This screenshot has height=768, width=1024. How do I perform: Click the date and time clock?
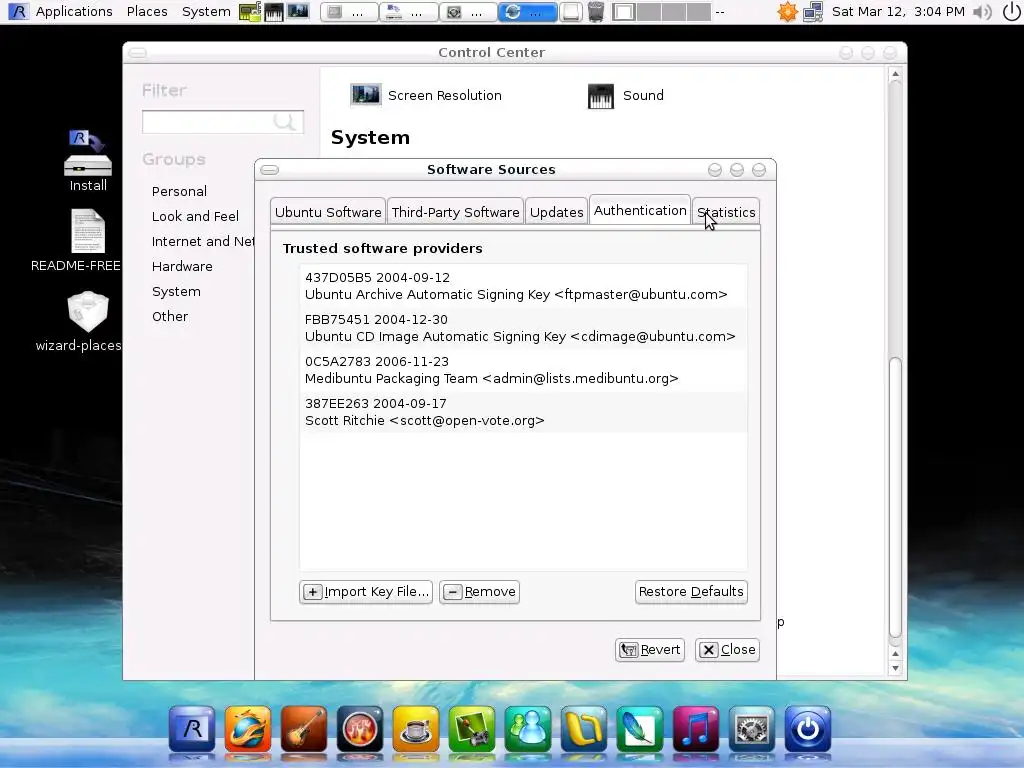(x=898, y=12)
